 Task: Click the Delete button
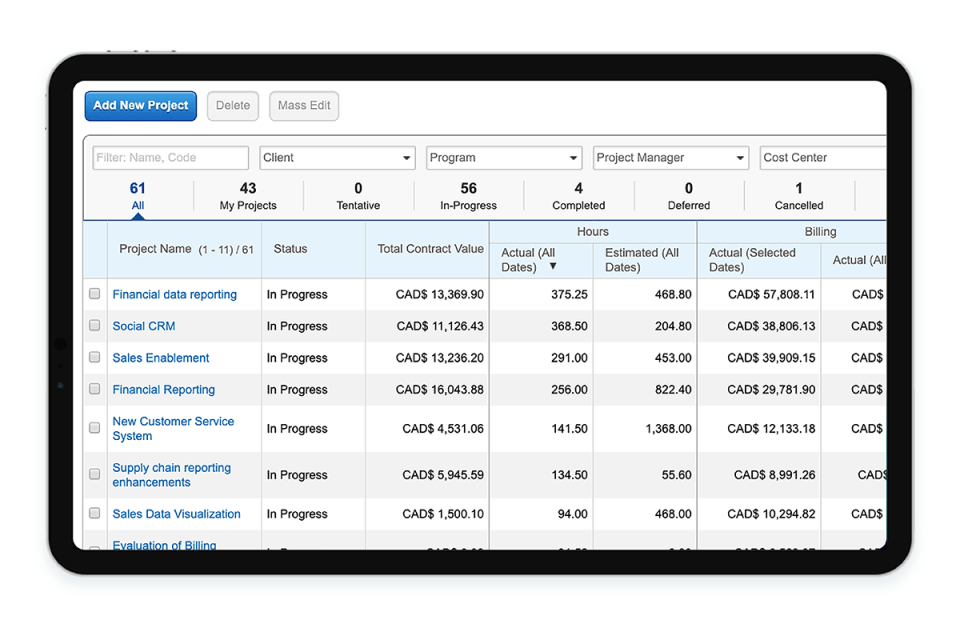[232, 105]
